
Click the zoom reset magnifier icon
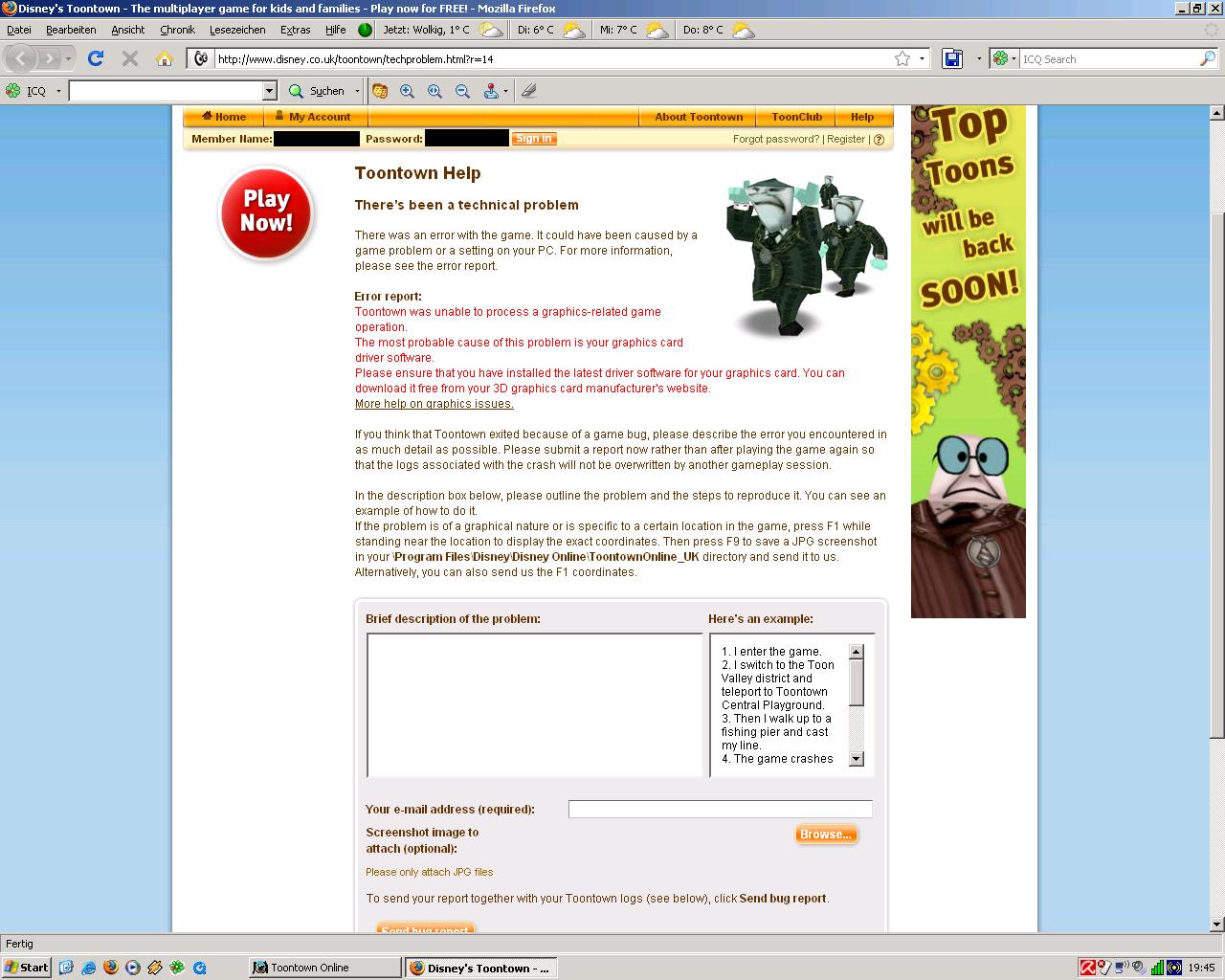tap(435, 91)
